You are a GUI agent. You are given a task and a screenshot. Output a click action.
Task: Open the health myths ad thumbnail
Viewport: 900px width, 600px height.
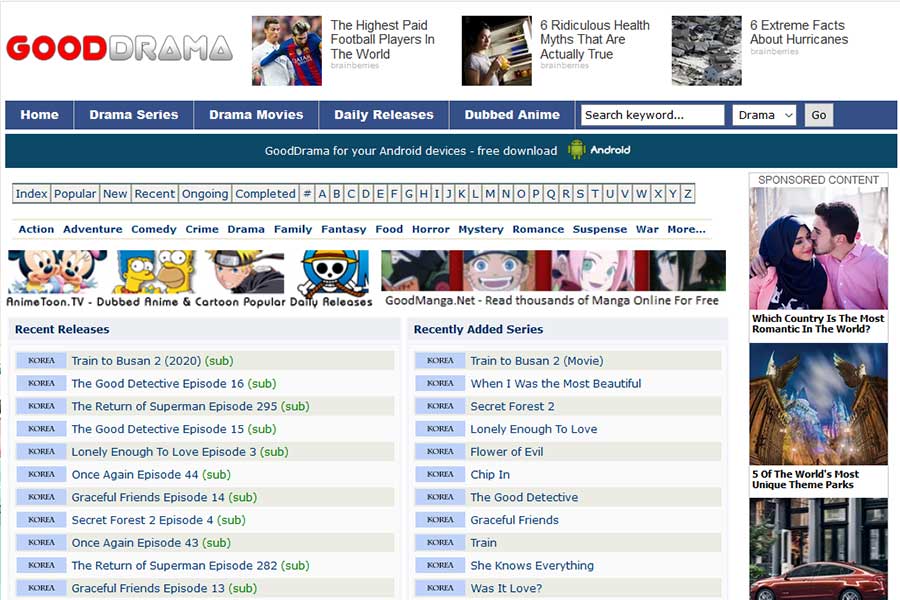pyautogui.click(x=496, y=51)
